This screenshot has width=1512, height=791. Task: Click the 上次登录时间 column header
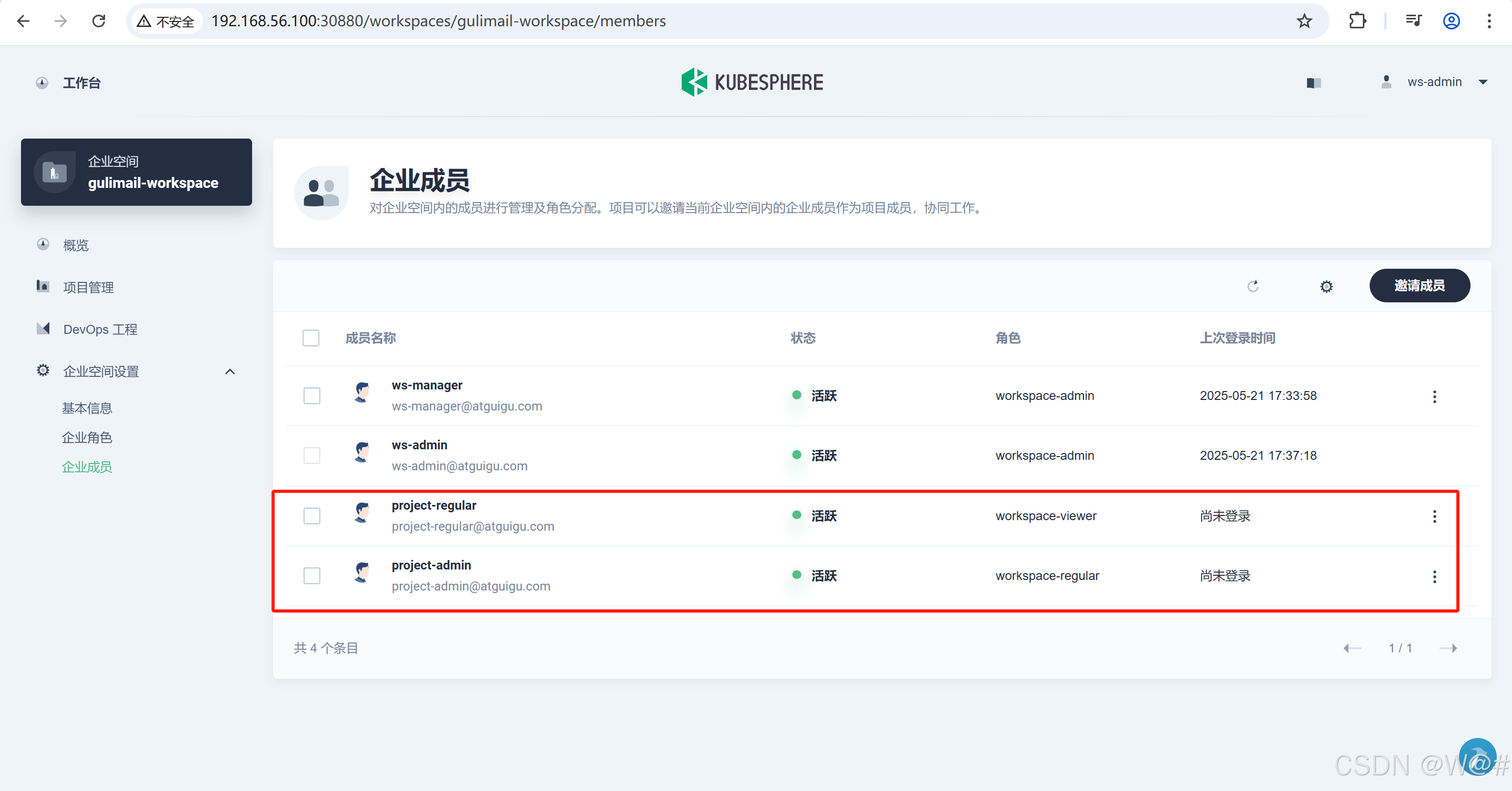click(1237, 338)
